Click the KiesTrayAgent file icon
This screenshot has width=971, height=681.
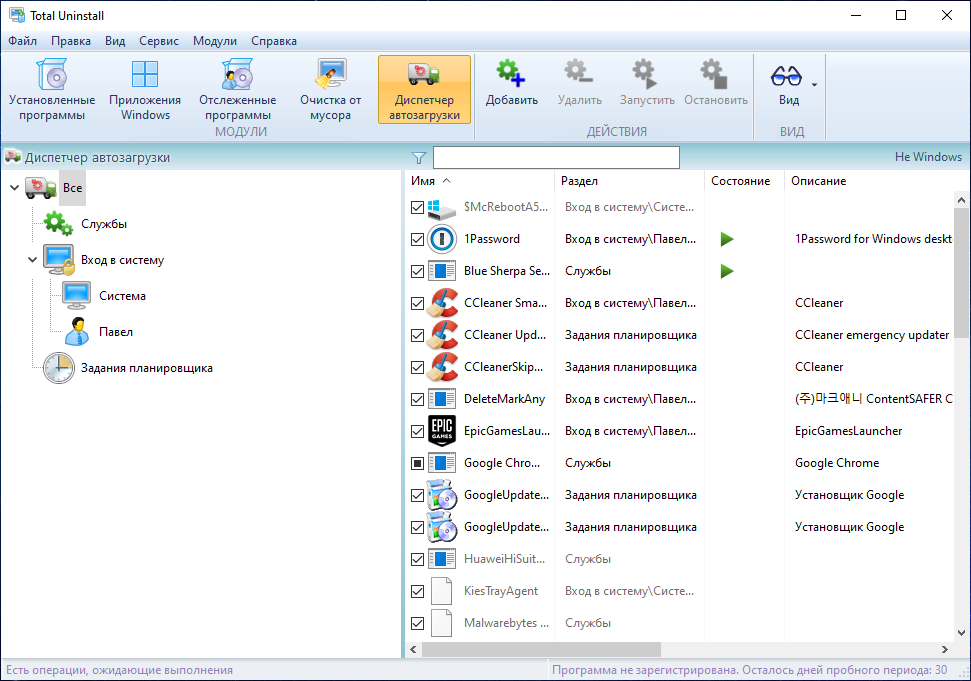pyautogui.click(x=442, y=591)
